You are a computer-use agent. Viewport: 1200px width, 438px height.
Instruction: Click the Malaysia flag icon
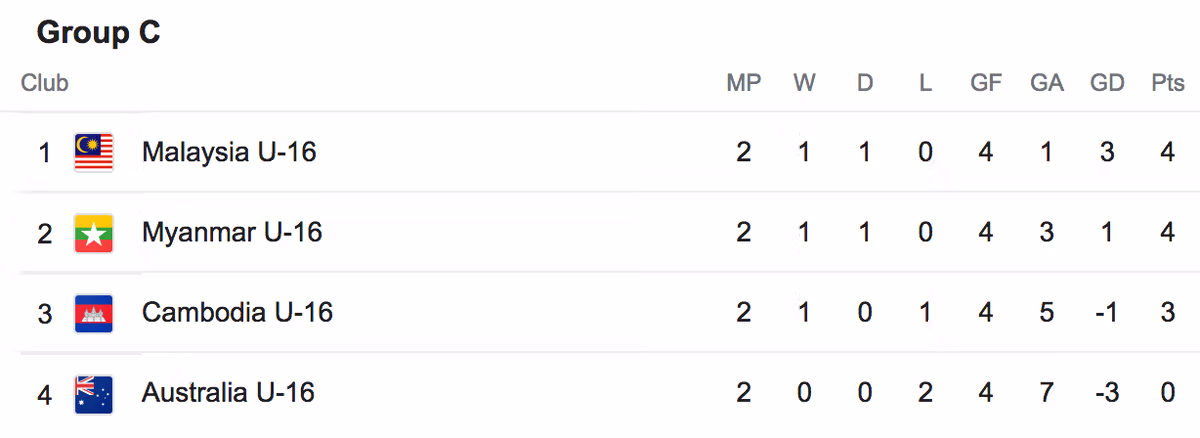tap(94, 153)
